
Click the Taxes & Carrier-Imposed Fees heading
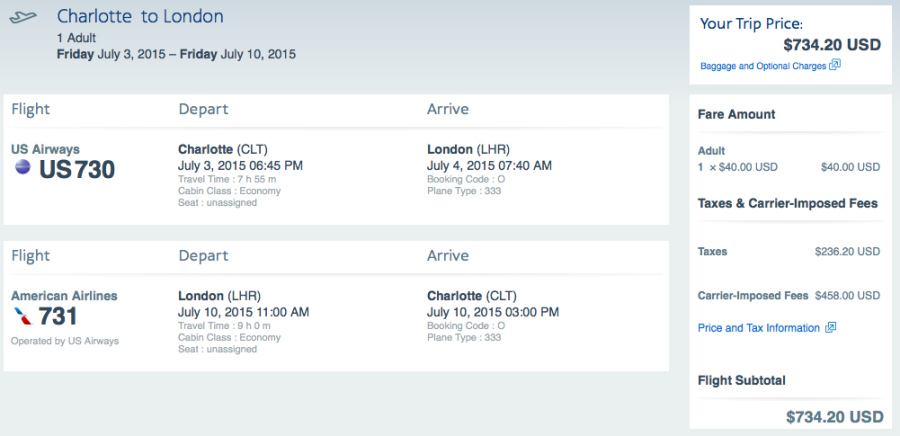(x=788, y=203)
